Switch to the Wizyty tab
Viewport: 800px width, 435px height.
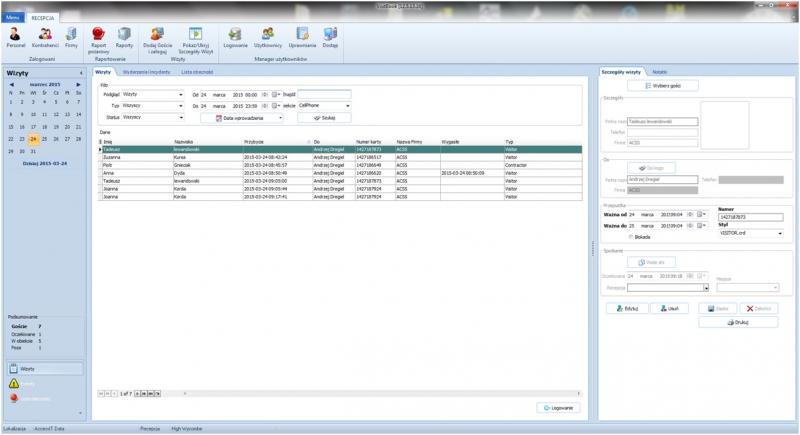point(103,72)
